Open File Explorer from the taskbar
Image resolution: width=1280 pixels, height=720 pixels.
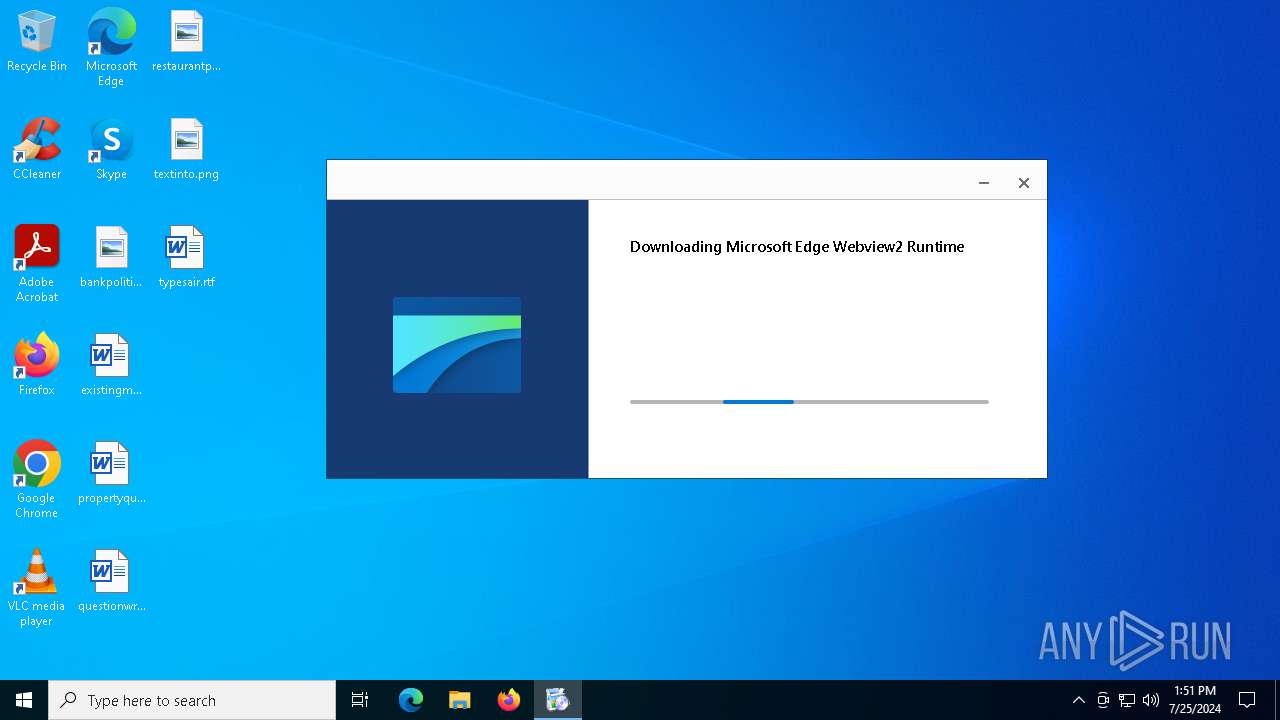pos(460,700)
